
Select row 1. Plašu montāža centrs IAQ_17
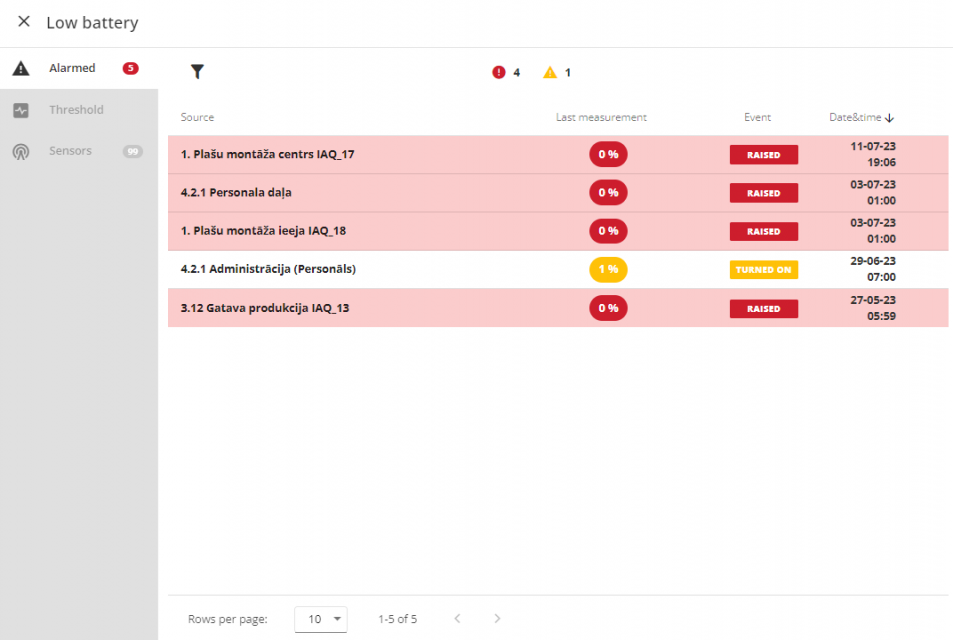pos(267,155)
